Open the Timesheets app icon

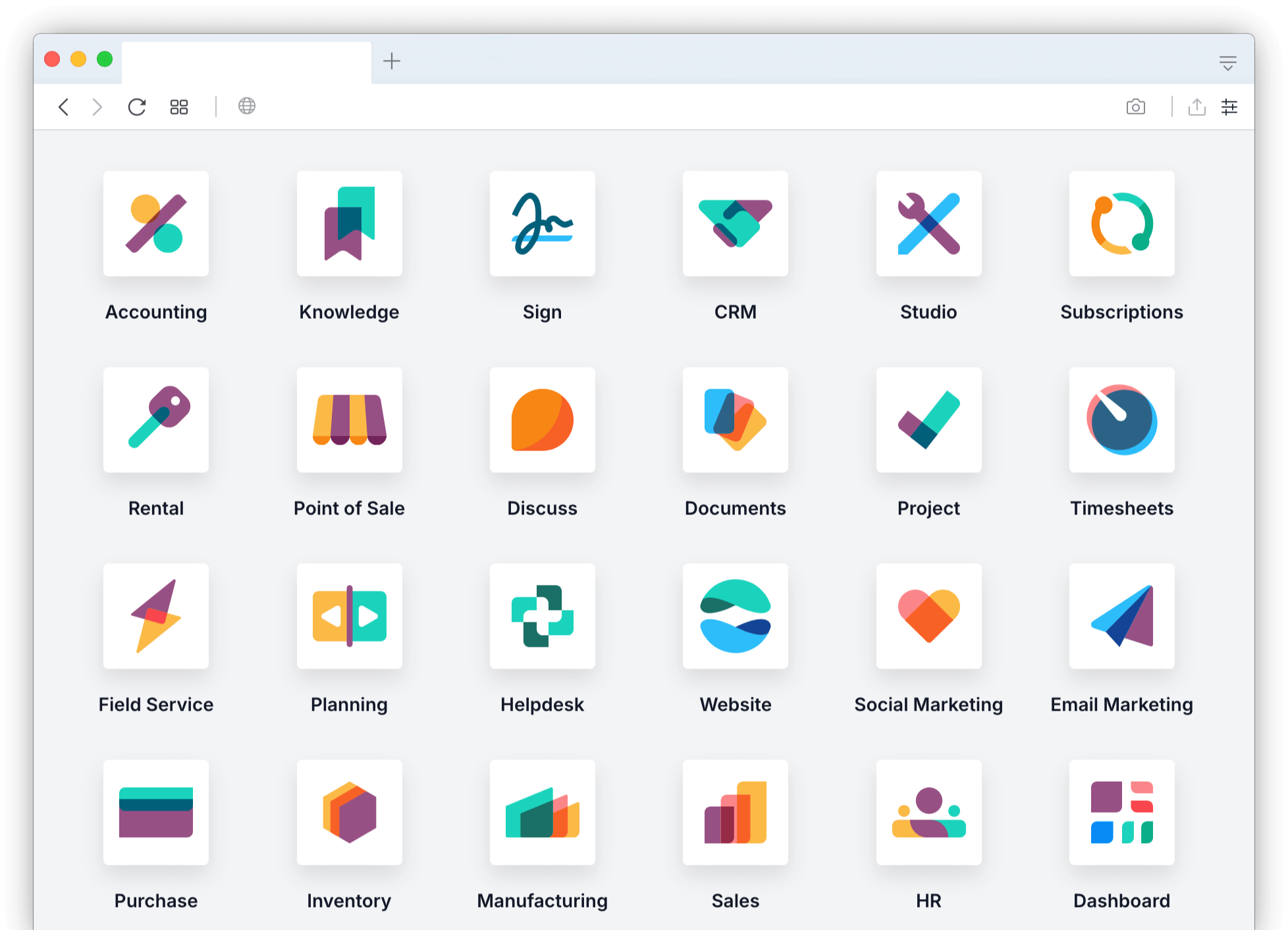[1121, 420]
